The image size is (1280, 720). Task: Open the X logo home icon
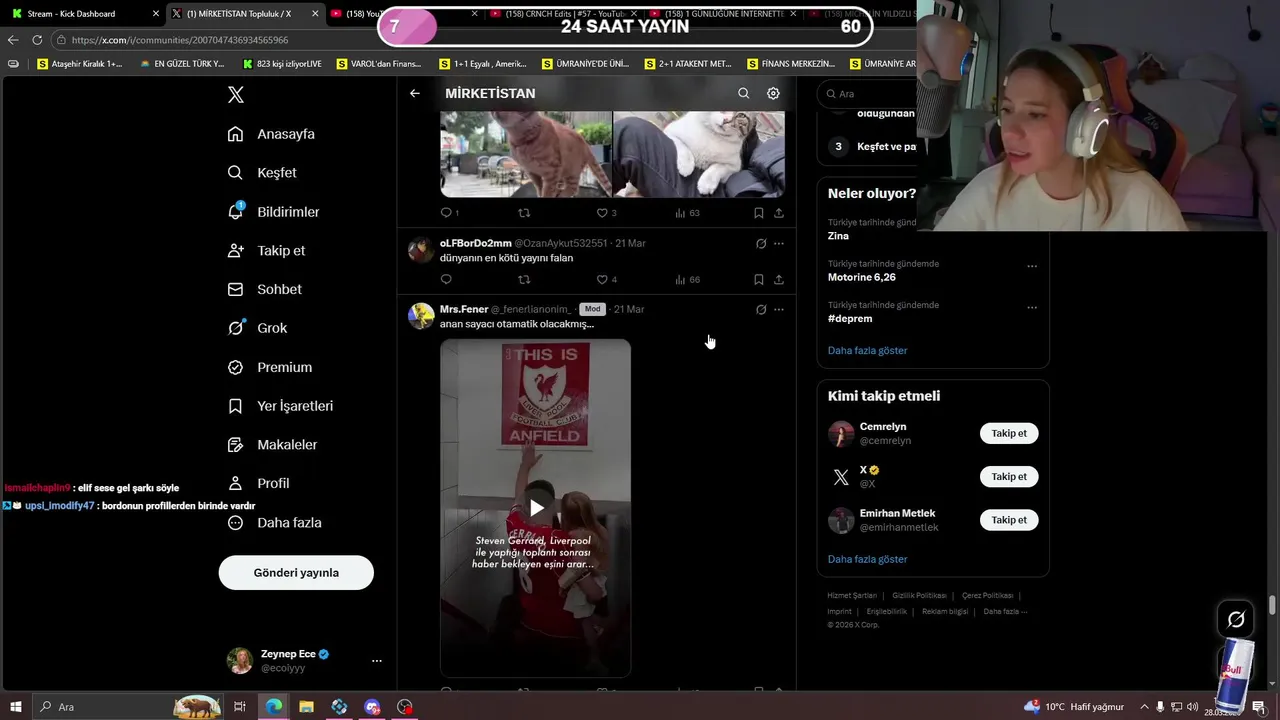(x=236, y=95)
